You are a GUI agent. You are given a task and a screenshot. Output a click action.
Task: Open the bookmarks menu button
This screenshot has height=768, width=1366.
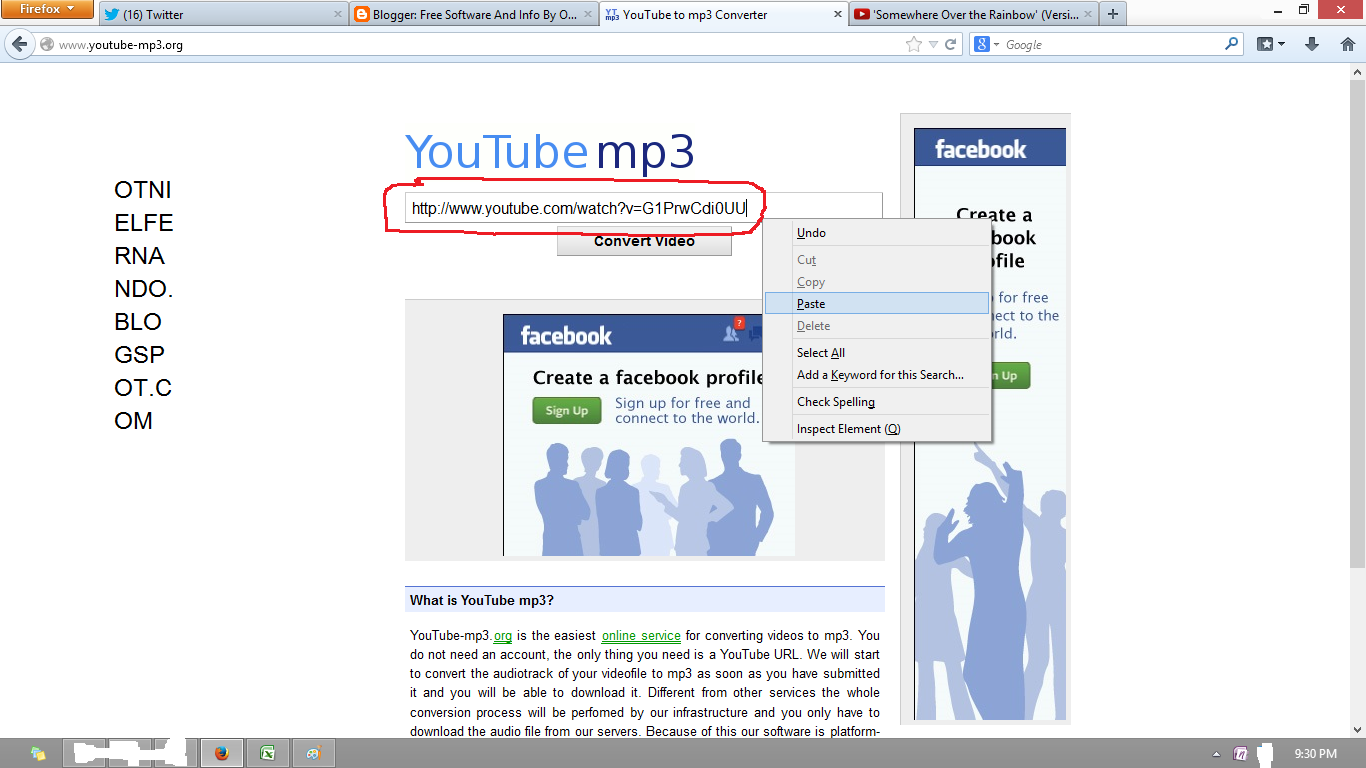tap(1270, 44)
